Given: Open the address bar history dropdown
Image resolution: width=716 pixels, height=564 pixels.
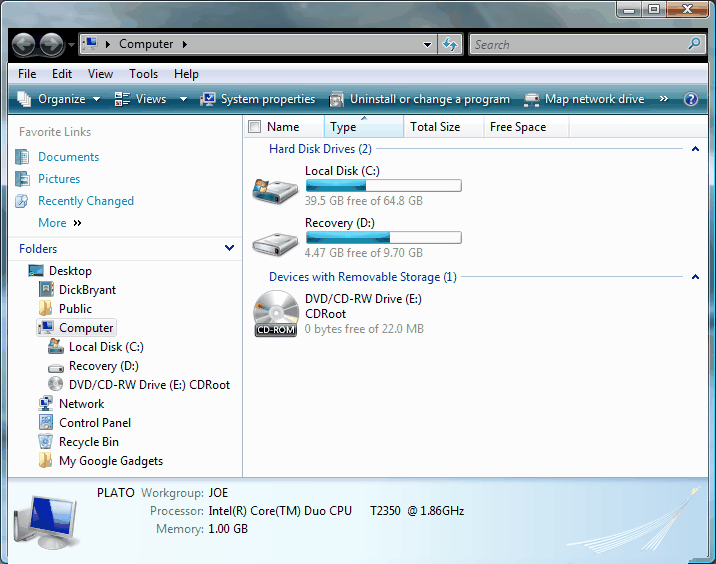Looking at the screenshot, I should point(427,44).
